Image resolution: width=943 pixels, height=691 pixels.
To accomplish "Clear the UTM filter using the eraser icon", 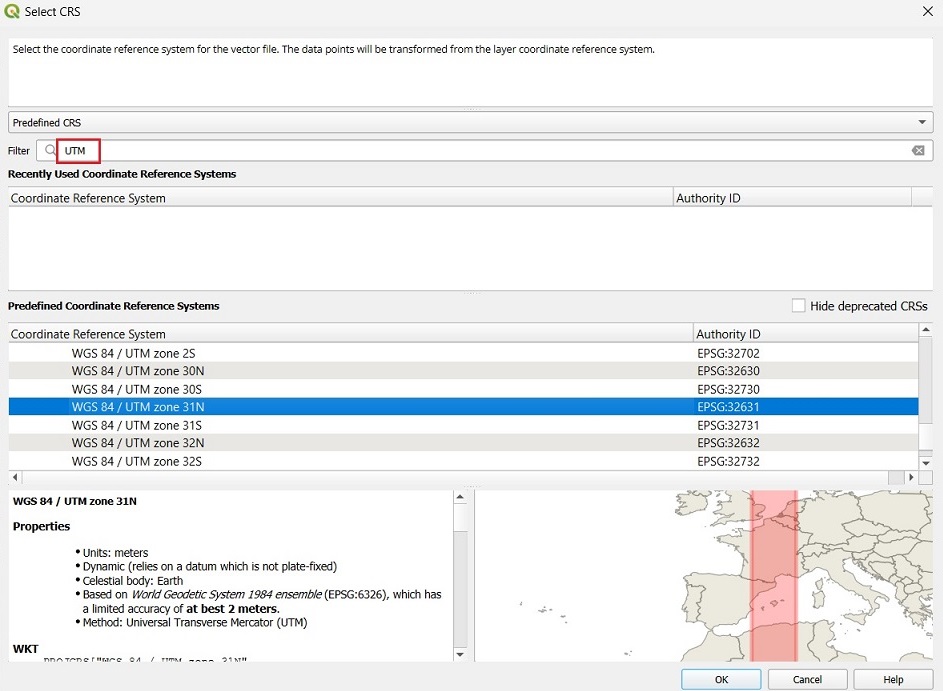I will 919,149.
